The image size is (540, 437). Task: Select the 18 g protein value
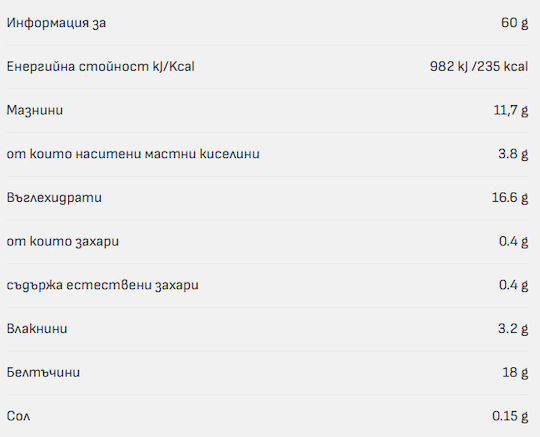[515, 372]
